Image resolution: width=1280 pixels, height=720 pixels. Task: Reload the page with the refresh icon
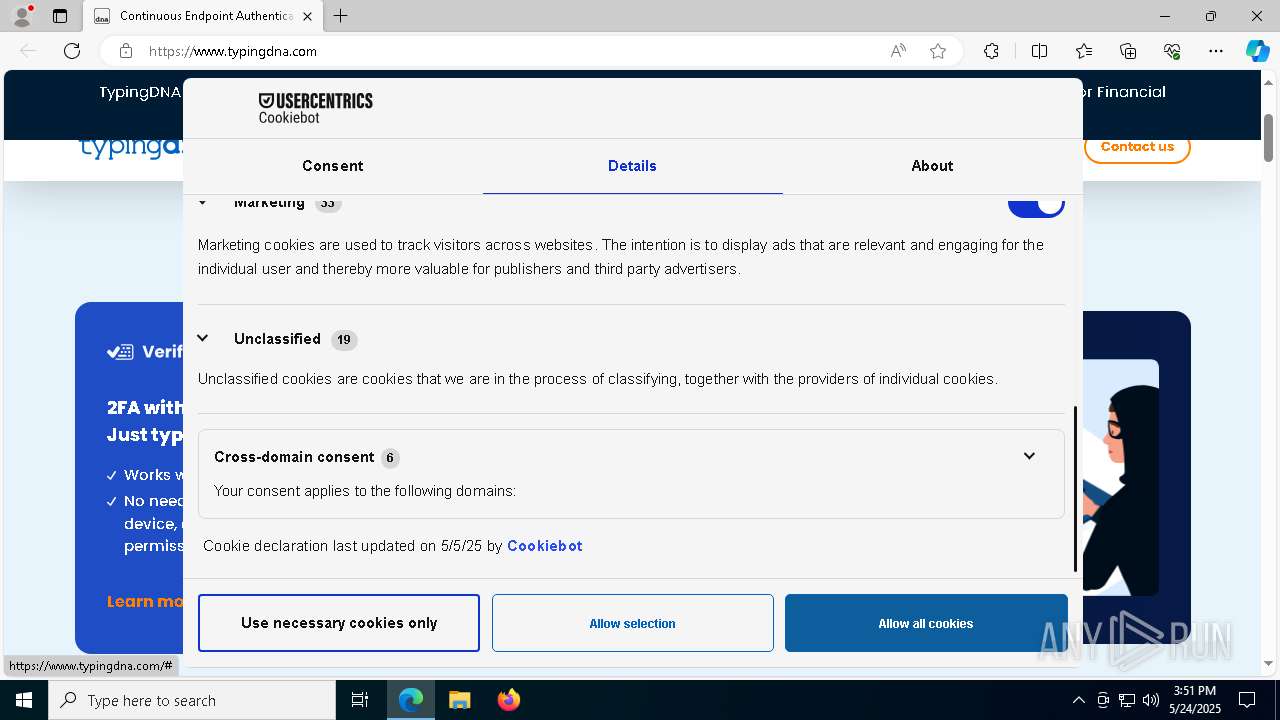[x=72, y=51]
